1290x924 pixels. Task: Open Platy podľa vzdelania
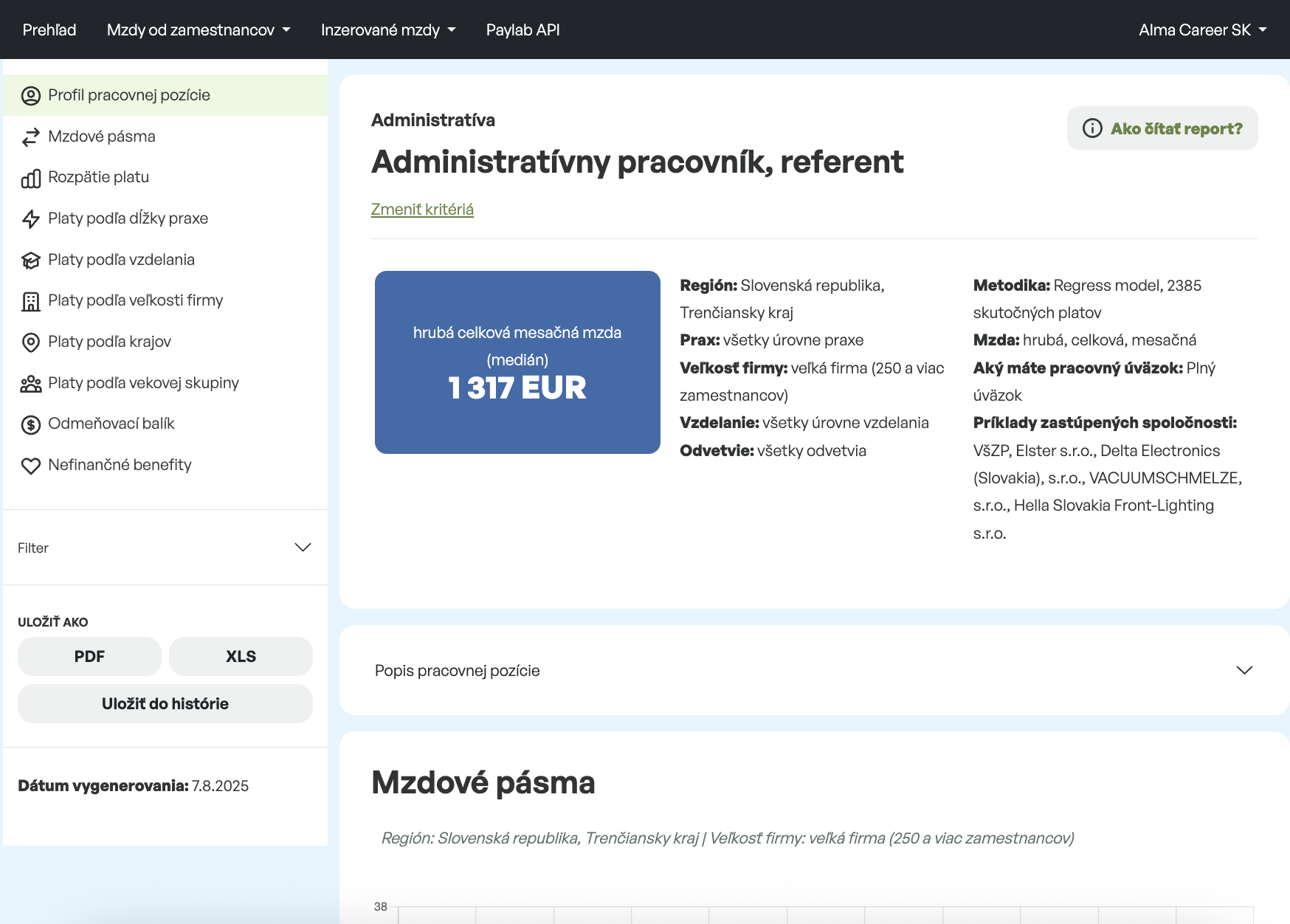click(x=165, y=260)
